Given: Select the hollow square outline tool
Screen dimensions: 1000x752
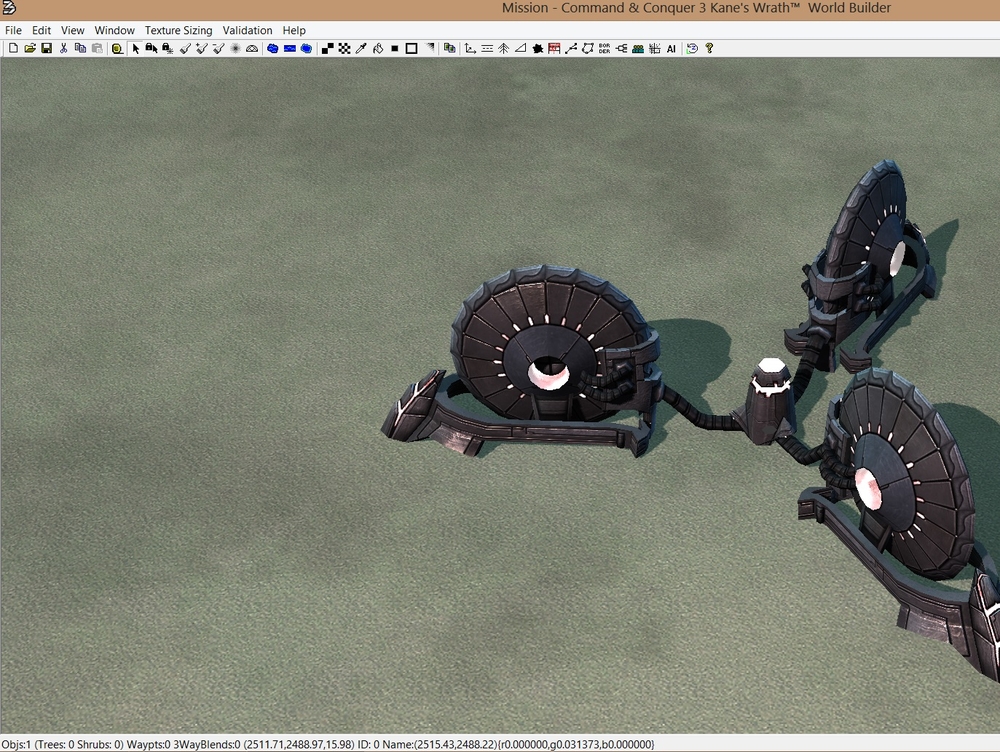Looking at the screenshot, I should 411,48.
